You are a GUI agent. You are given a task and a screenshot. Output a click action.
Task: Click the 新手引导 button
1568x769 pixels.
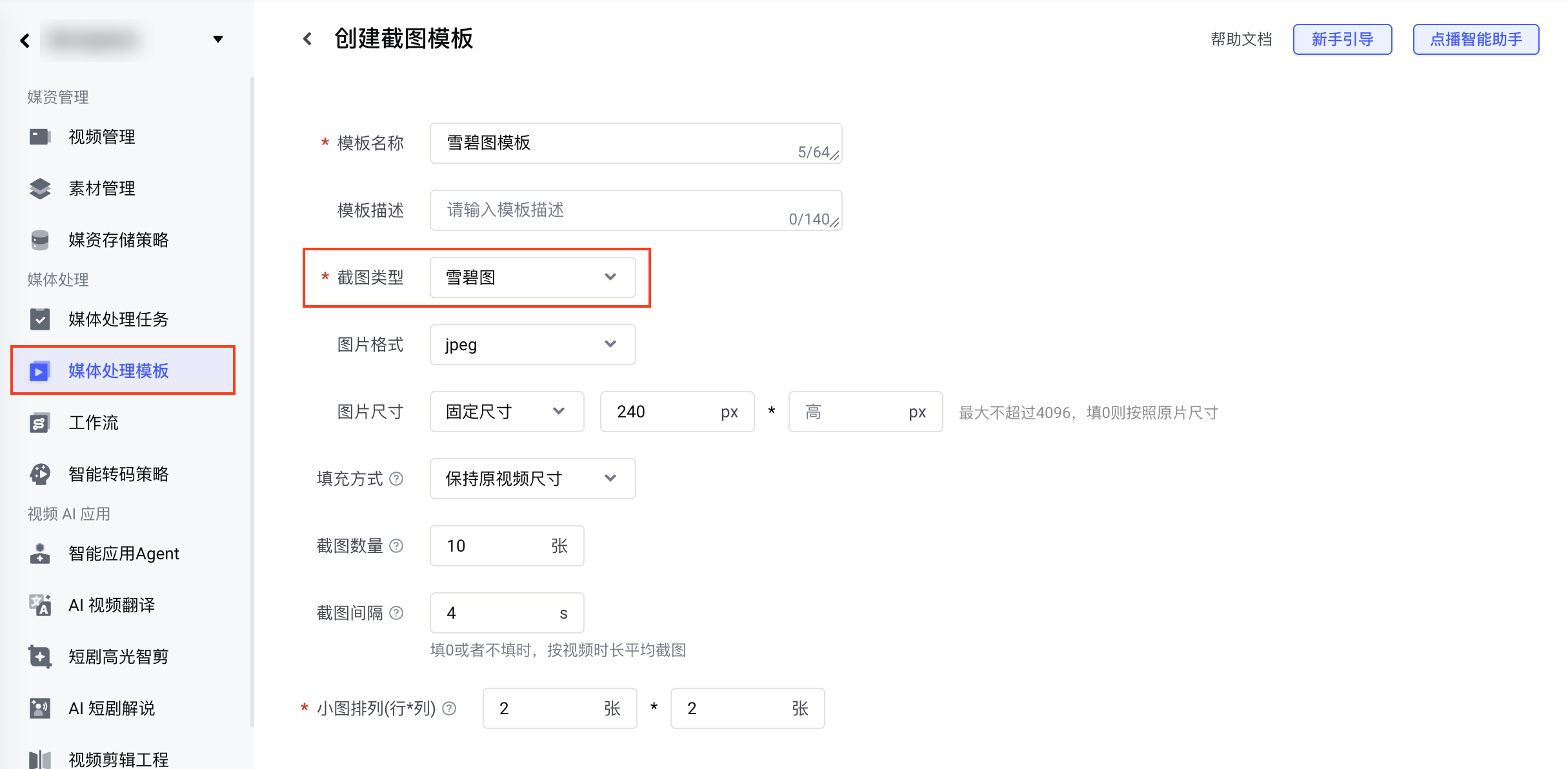tap(1343, 39)
